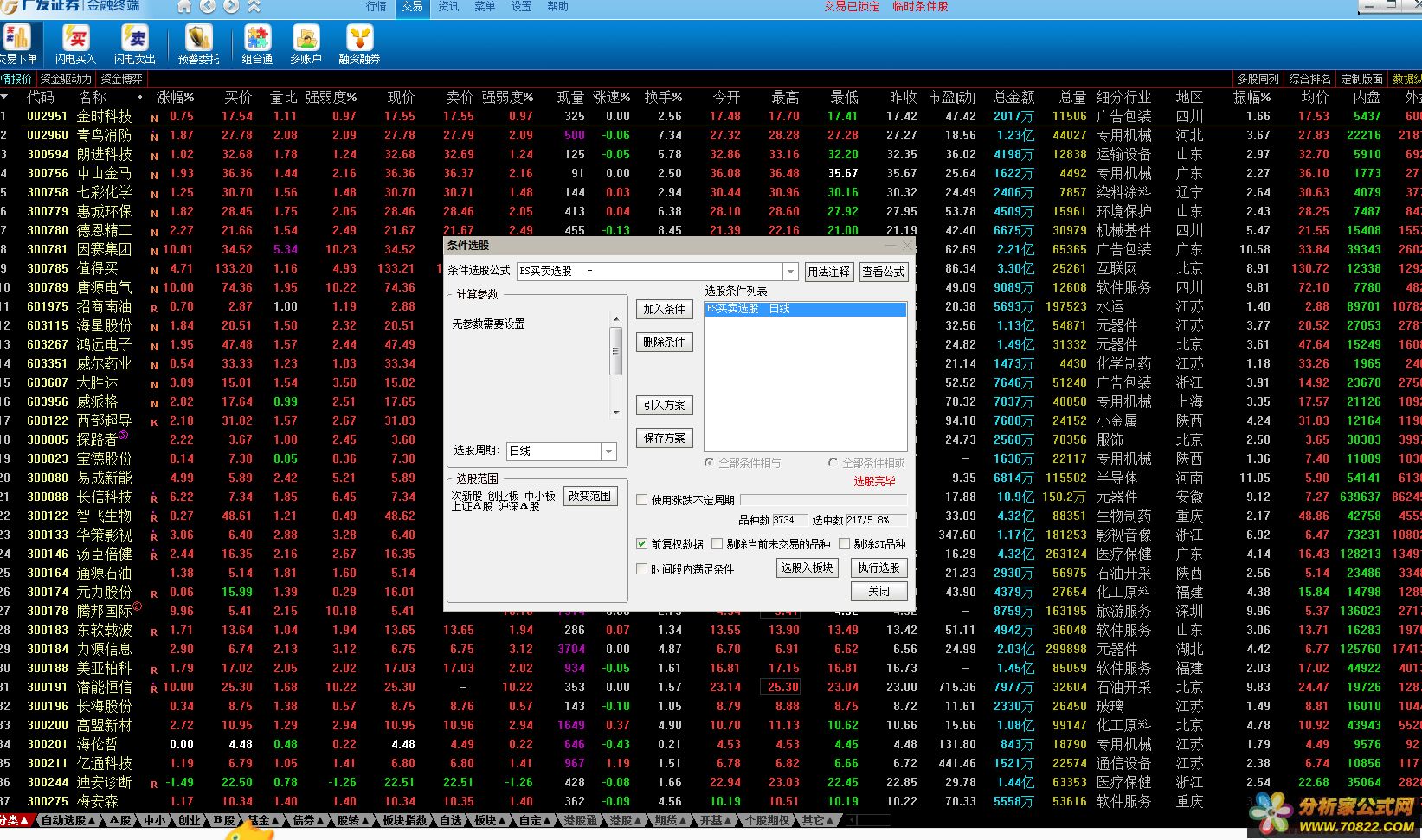Toggle 时间段内满足条件 checkbox
This screenshot has width=1422, height=840.
(641, 569)
